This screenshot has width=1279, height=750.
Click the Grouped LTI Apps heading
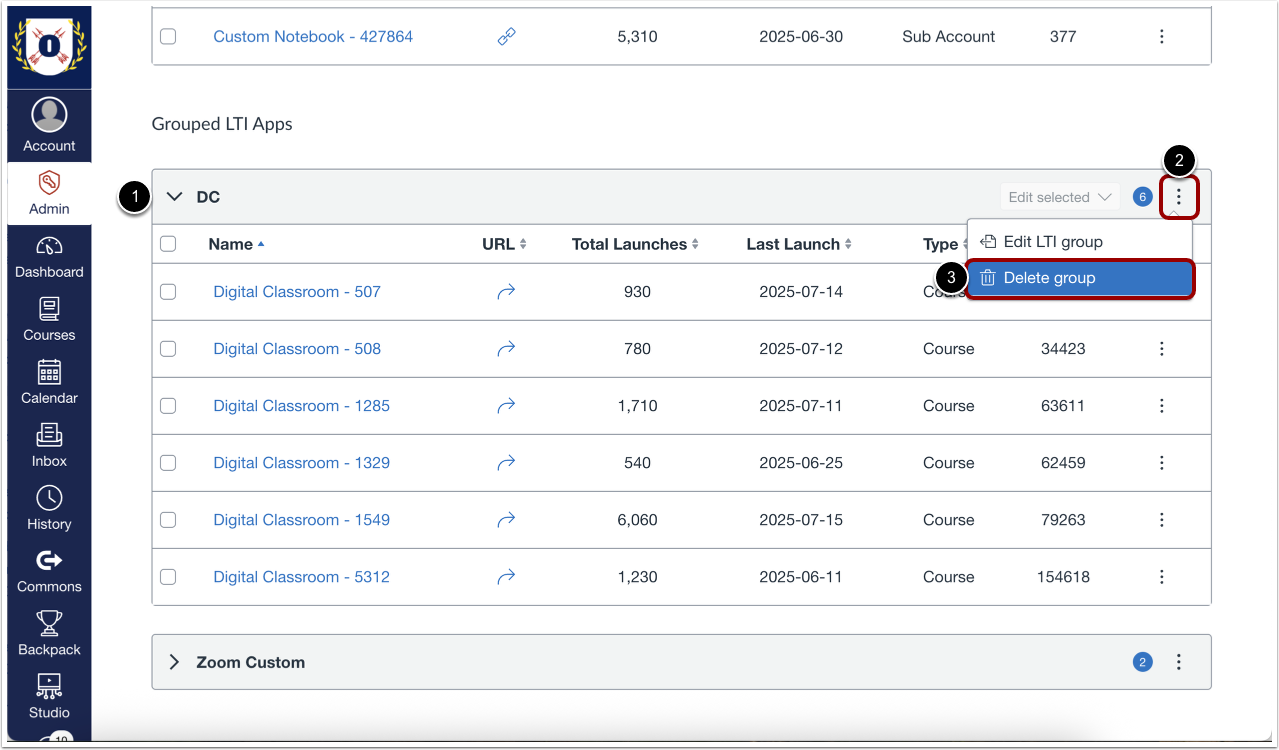[222, 124]
